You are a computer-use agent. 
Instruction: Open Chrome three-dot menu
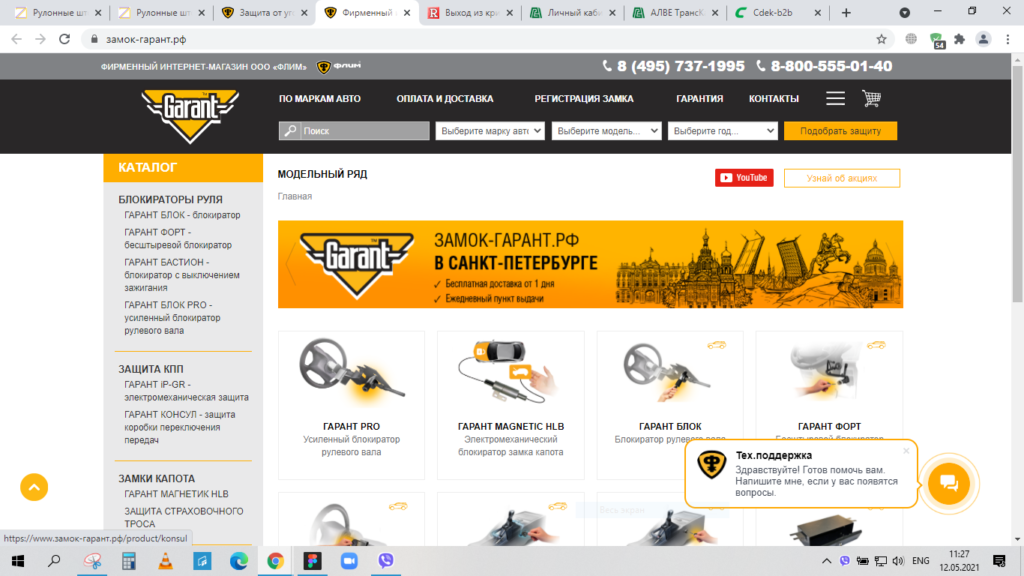[1008, 39]
